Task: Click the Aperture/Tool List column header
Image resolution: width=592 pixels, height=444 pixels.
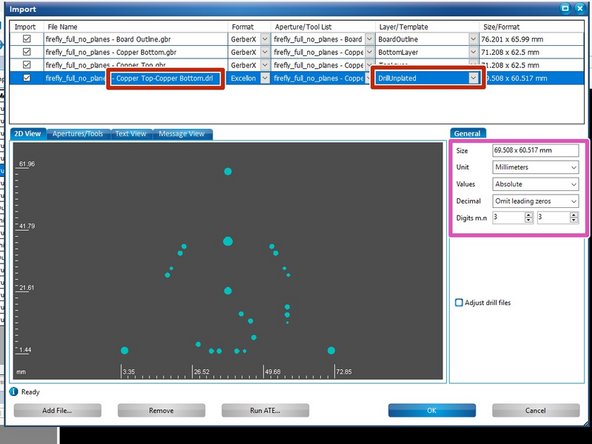Action: 303,27
